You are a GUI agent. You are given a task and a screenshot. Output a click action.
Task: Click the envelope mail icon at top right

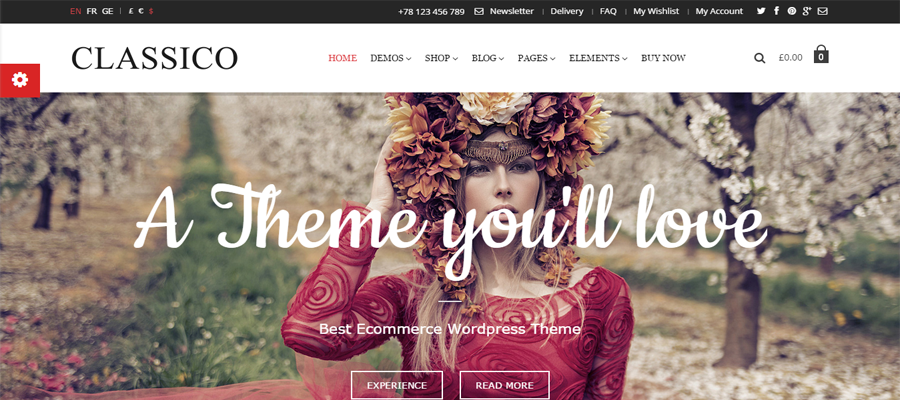(x=823, y=11)
